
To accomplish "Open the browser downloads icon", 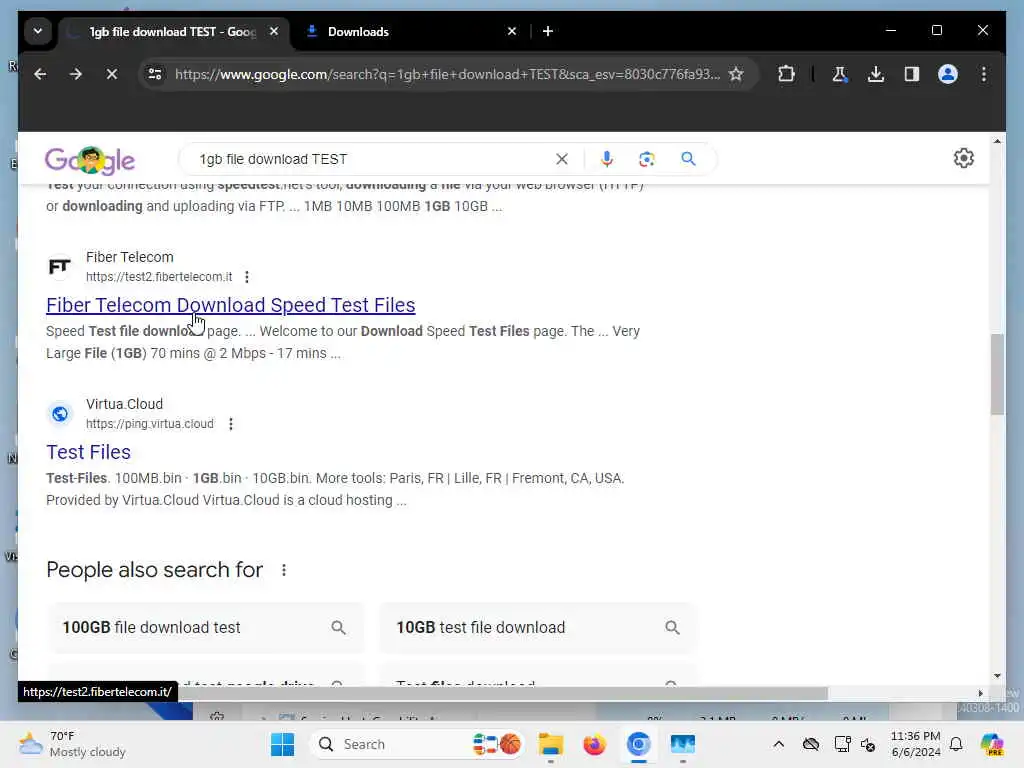I will pyautogui.click(x=876, y=74).
